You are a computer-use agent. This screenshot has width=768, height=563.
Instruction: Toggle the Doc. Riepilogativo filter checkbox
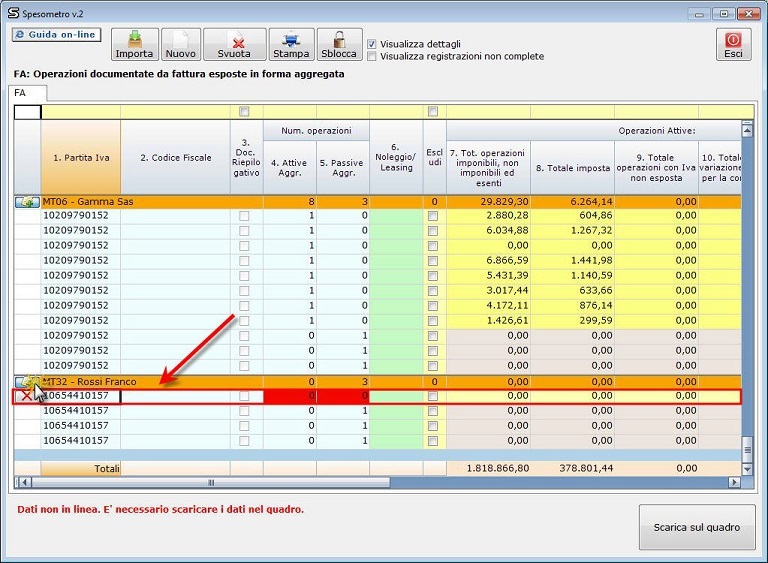click(x=244, y=112)
